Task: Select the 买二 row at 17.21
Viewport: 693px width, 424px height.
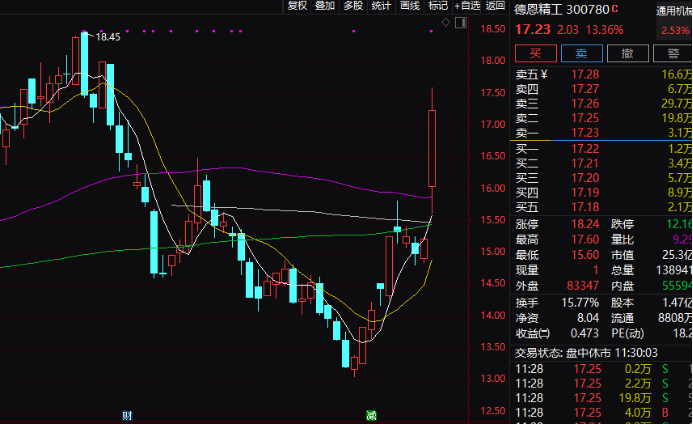Action: (x=602, y=164)
